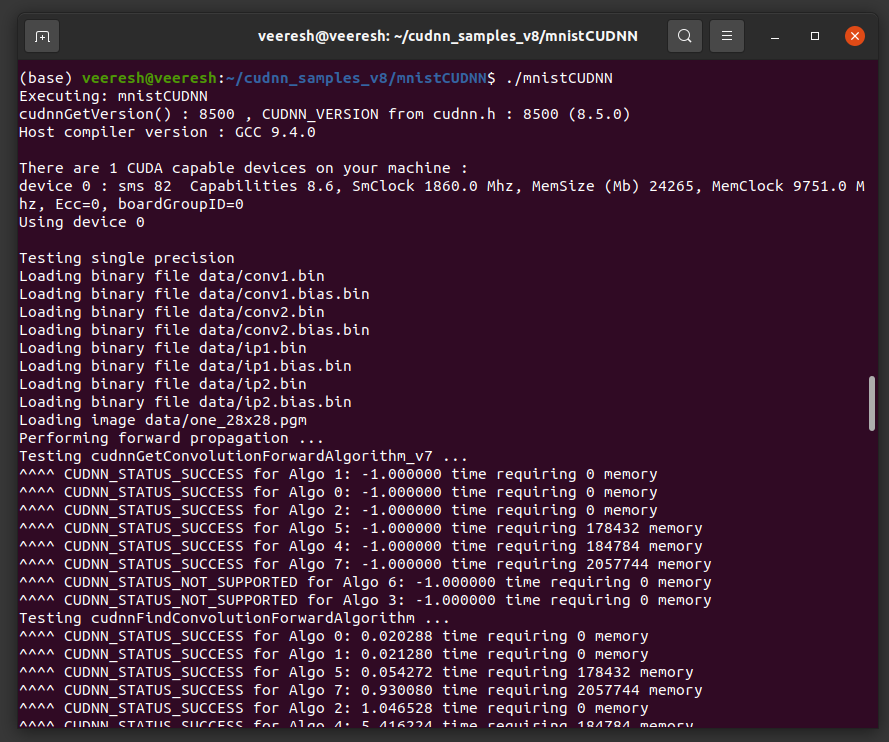Click 'Testing cudnnGetConvolutionForwardAlgorithm_v7' line
889x742 pixels.
[x=243, y=456]
